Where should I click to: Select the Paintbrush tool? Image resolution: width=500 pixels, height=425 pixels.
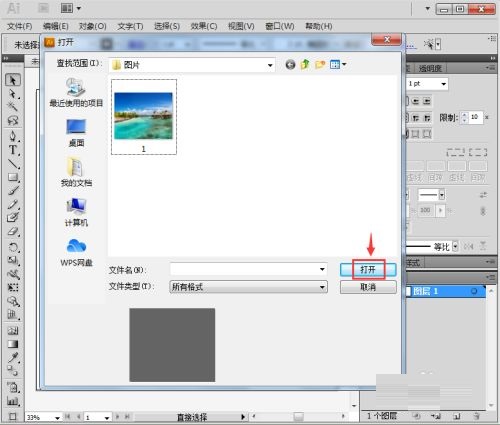point(13,191)
